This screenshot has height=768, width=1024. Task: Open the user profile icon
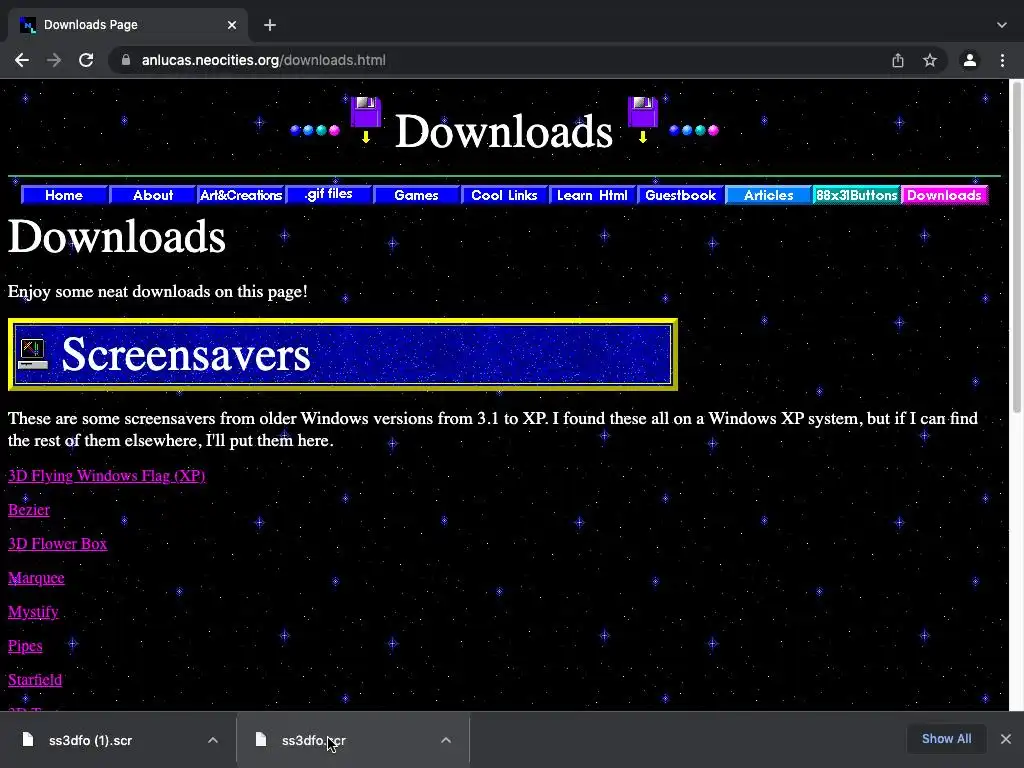point(970,60)
